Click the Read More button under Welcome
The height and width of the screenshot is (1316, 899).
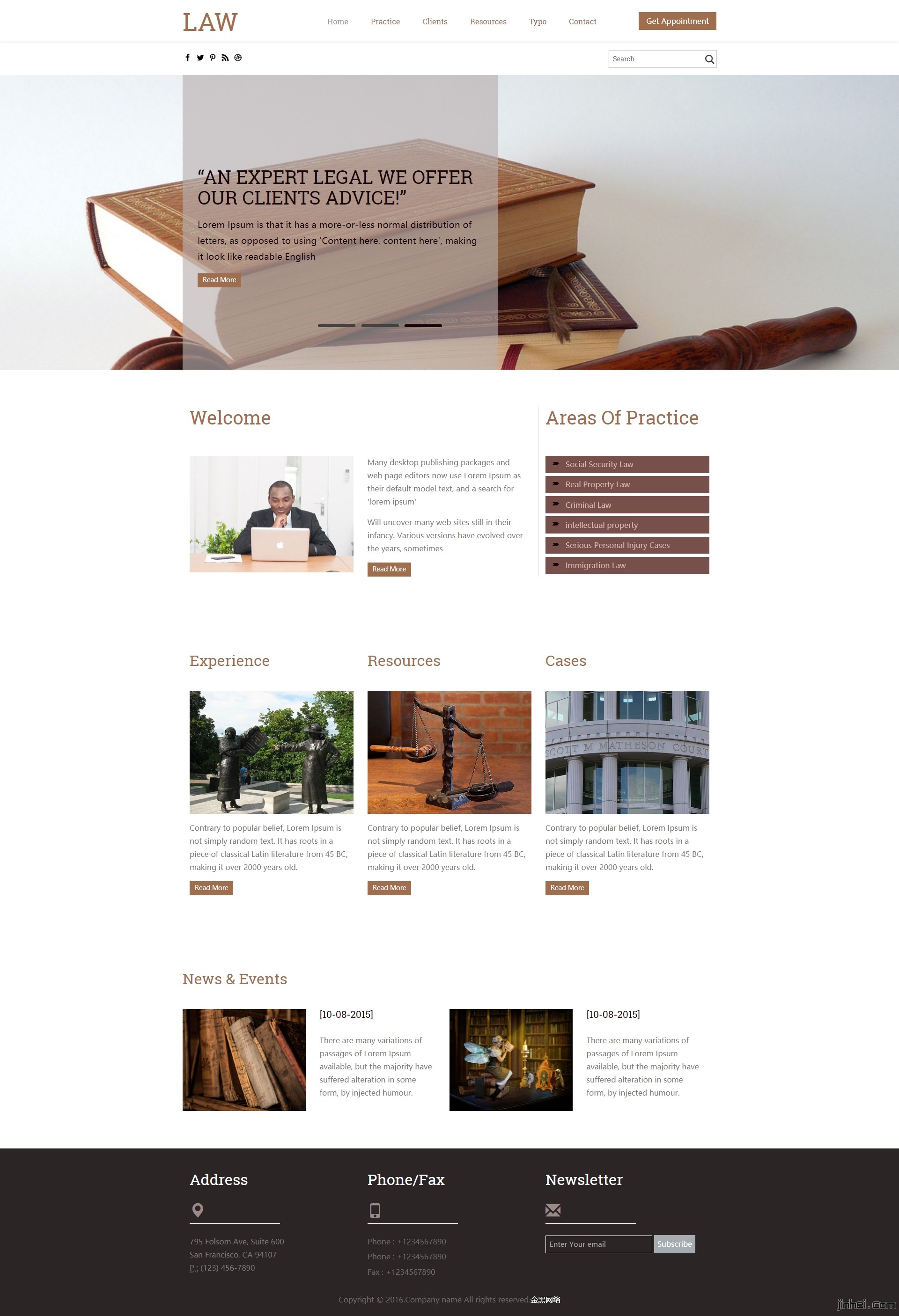[389, 569]
